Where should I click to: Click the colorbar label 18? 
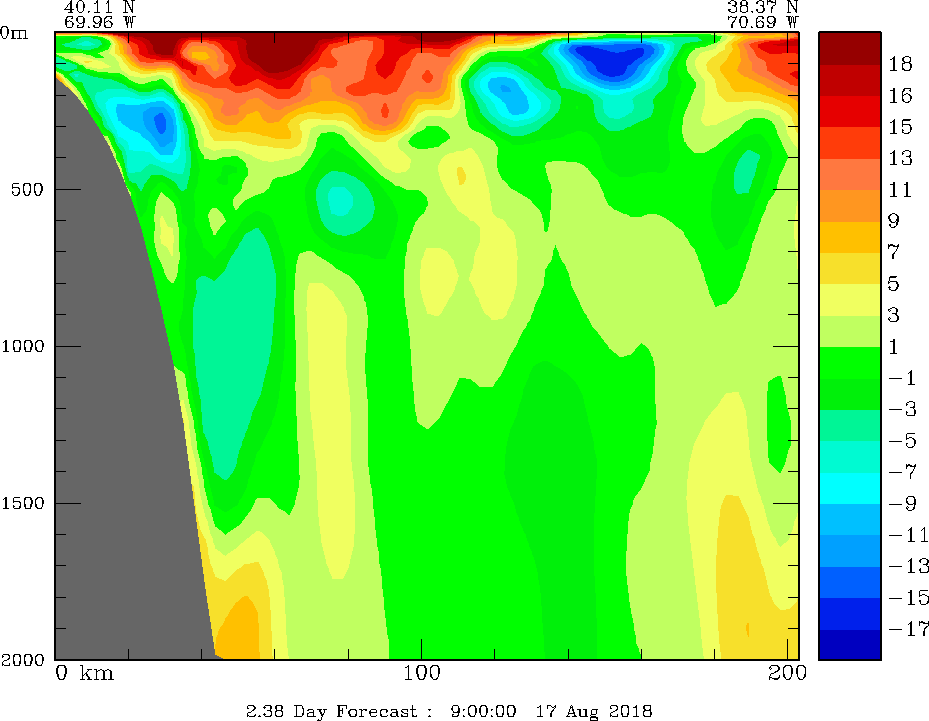coord(900,64)
